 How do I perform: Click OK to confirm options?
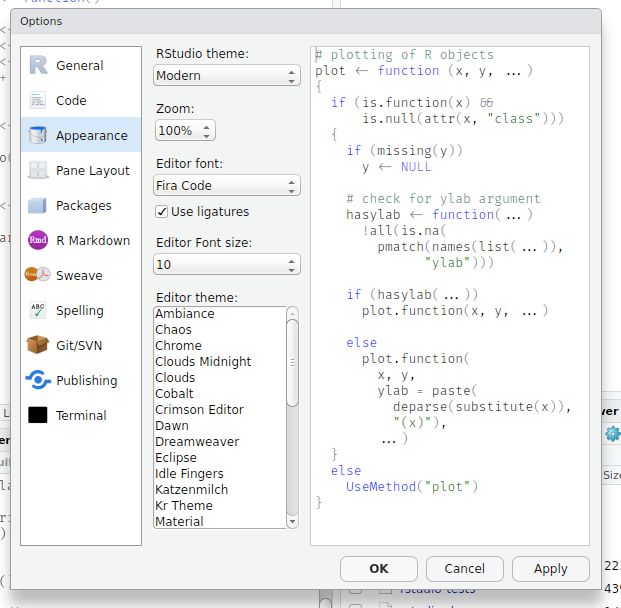(x=379, y=569)
